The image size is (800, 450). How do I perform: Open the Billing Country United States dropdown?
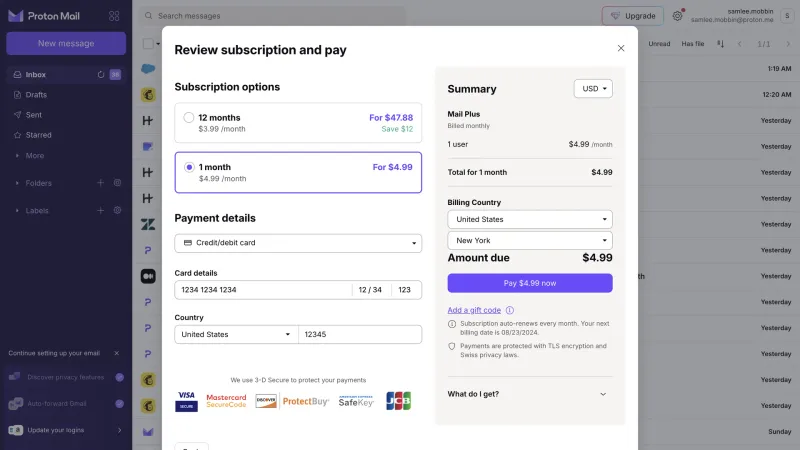pyautogui.click(x=530, y=219)
